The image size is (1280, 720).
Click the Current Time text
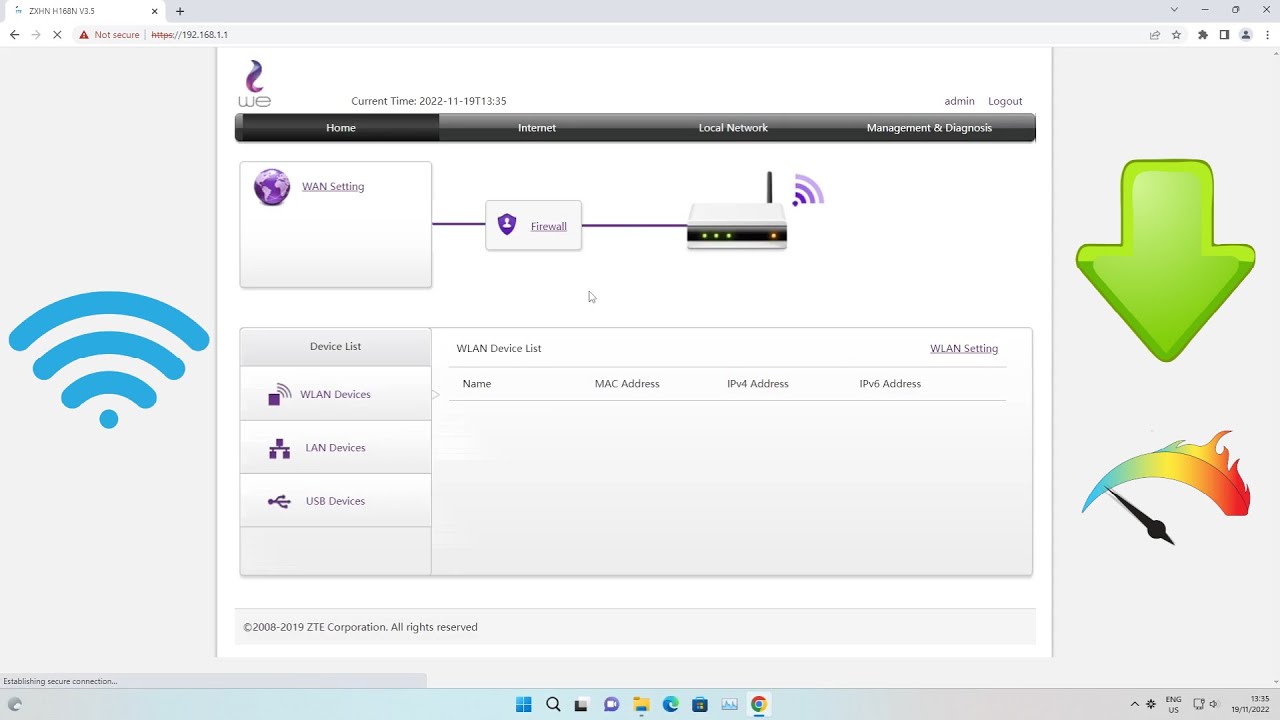click(429, 101)
